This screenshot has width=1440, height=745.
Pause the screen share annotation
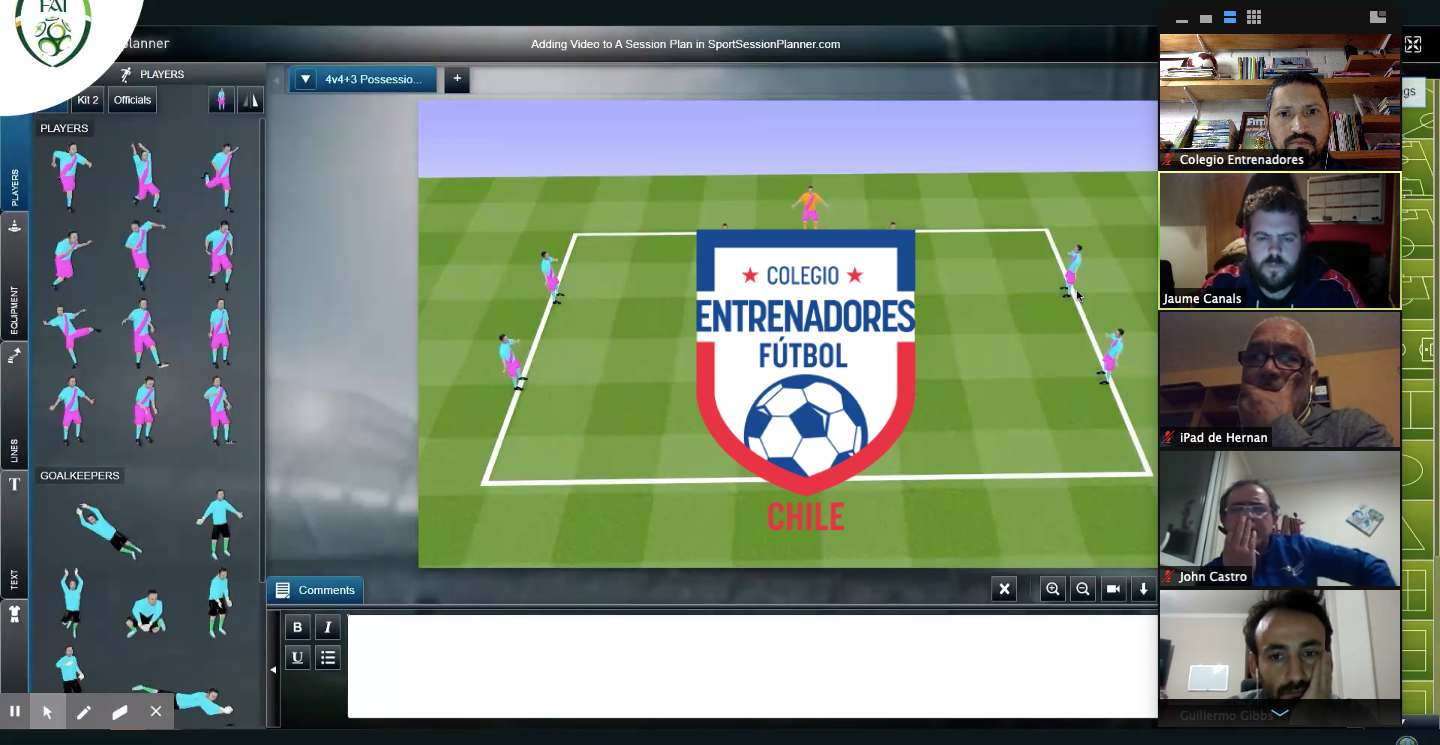[x=15, y=712]
